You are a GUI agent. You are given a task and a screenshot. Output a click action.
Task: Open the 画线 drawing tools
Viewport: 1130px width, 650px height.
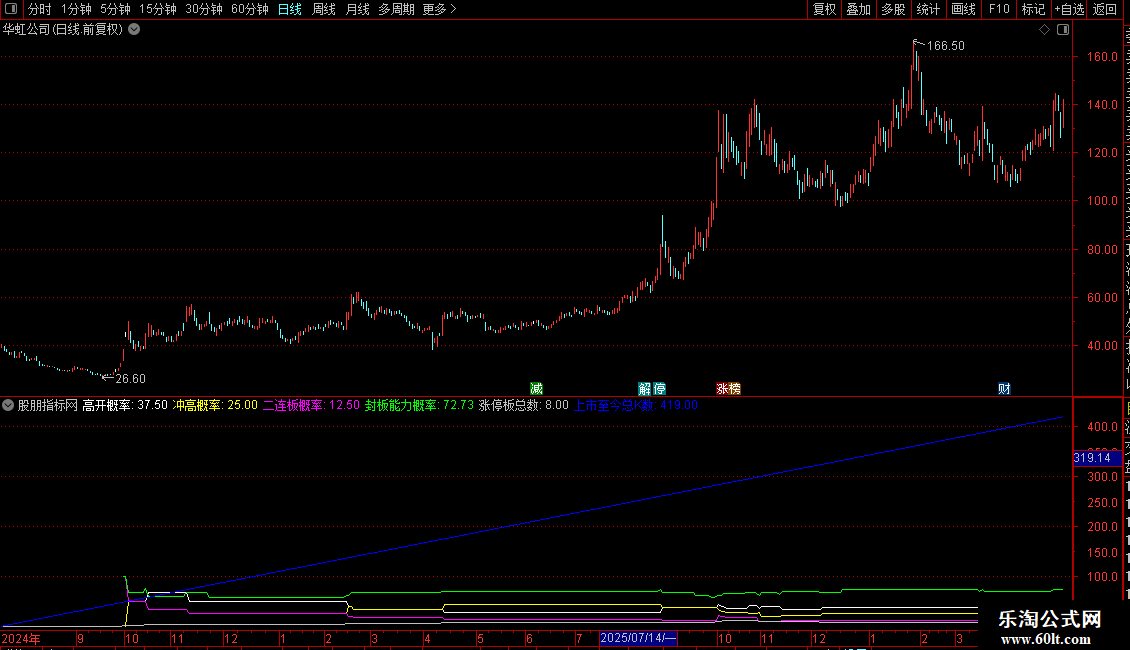[x=964, y=9]
